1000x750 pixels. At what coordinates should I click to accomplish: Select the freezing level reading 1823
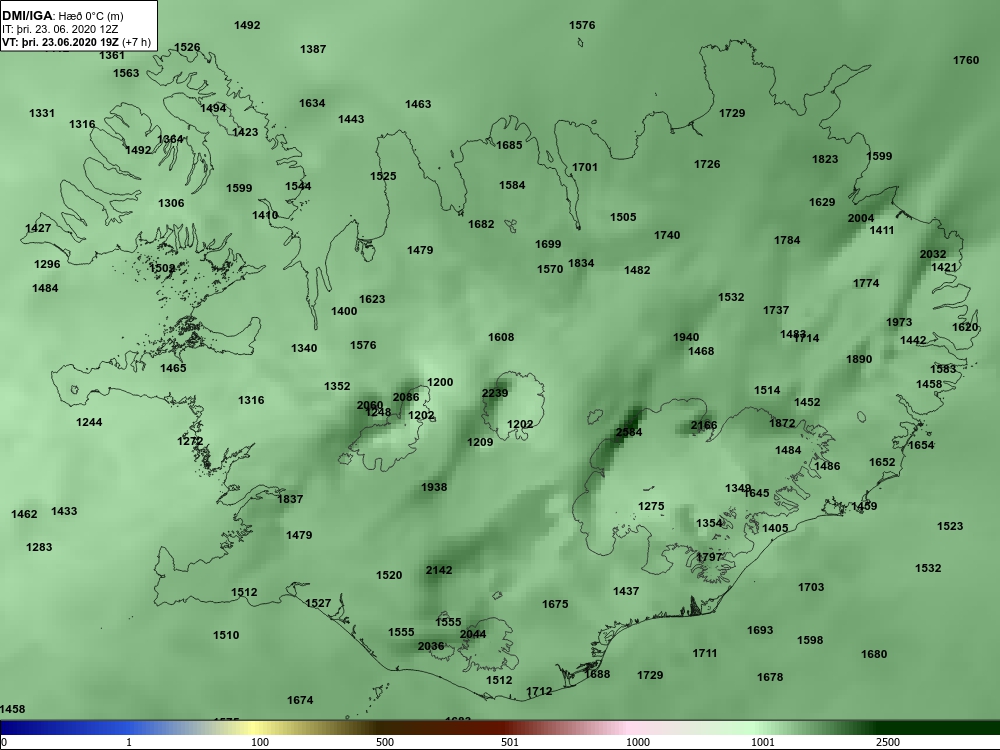[825, 159]
